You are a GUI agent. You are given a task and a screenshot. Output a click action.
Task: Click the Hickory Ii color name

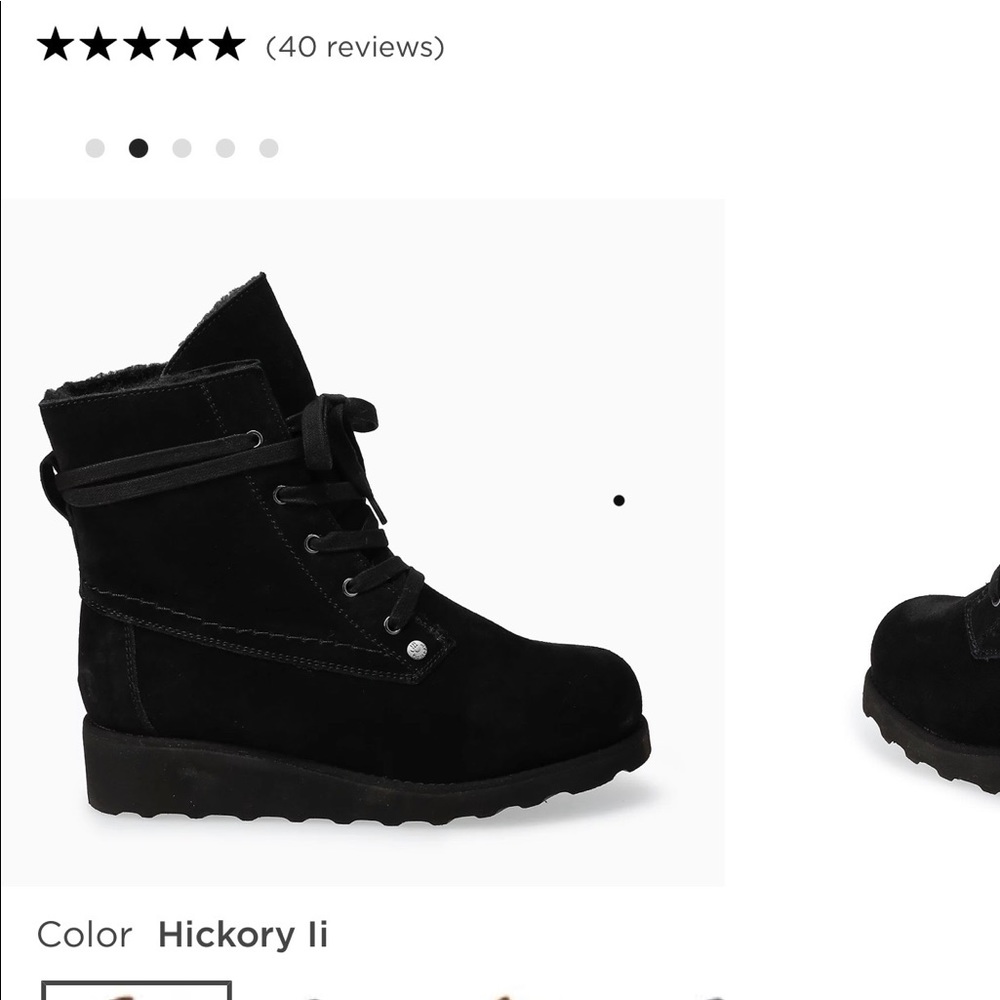[x=243, y=936]
